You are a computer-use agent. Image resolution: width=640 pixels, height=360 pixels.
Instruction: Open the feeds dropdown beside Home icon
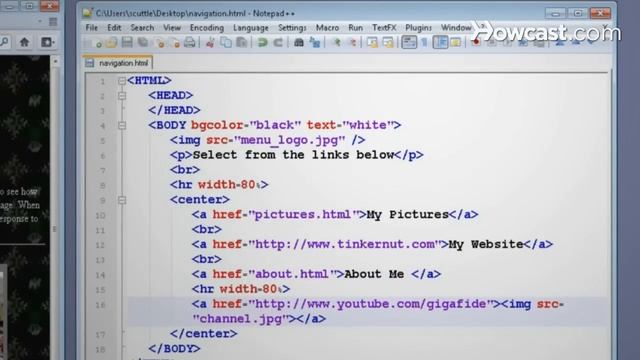coord(47,42)
